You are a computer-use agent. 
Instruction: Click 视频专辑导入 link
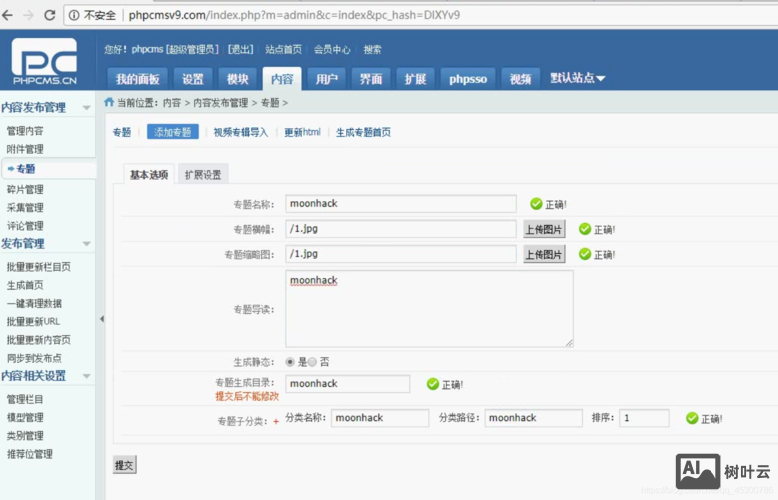click(x=241, y=132)
